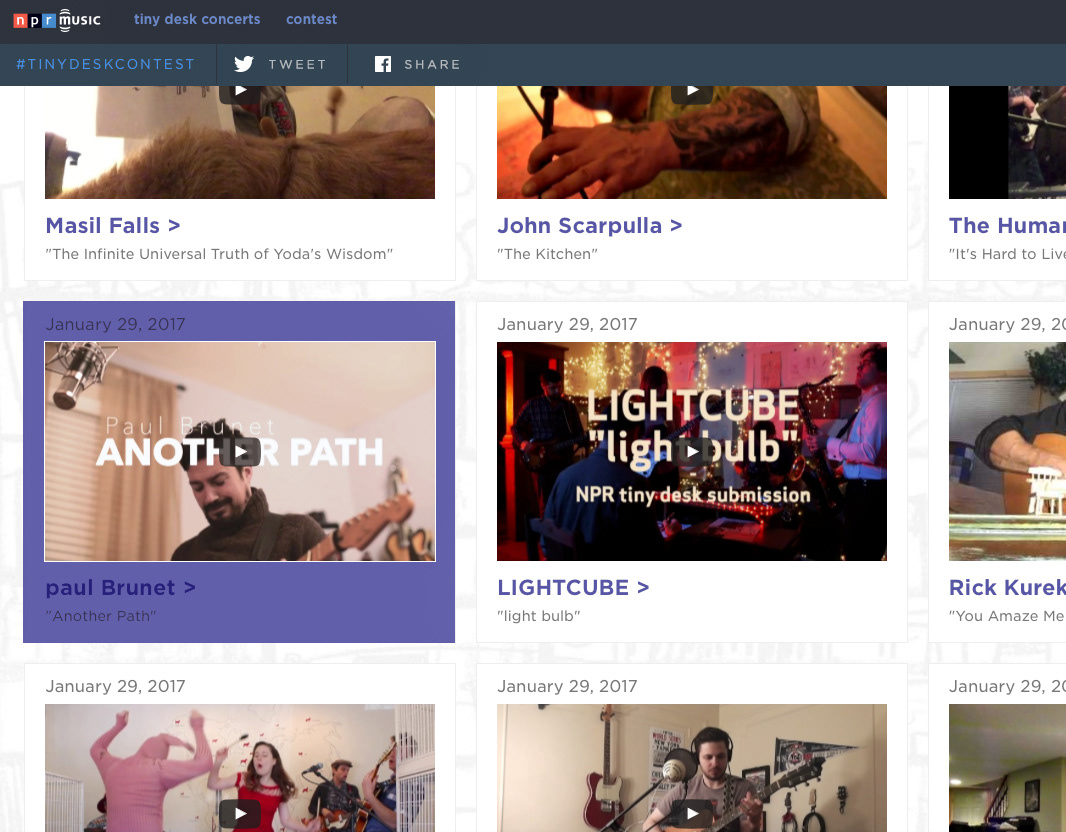Open the contest menu item
Image resolution: width=1066 pixels, height=832 pixels.
(x=311, y=19)
